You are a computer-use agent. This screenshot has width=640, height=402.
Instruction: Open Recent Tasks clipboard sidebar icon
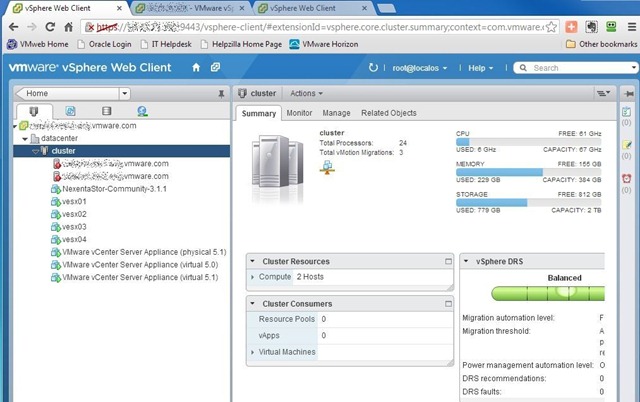tap(626, 111)
